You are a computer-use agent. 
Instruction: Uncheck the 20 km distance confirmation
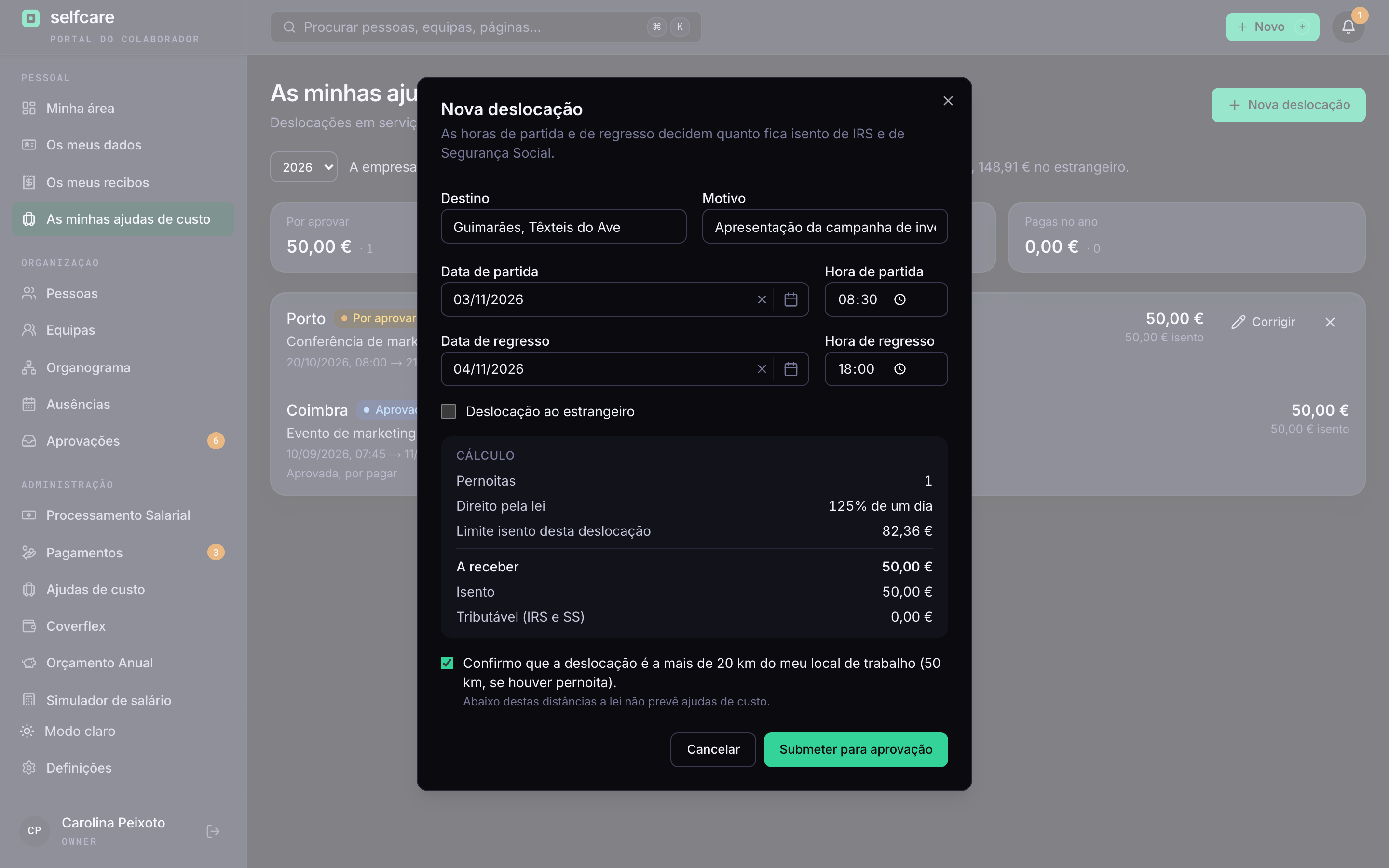point(447,663)
